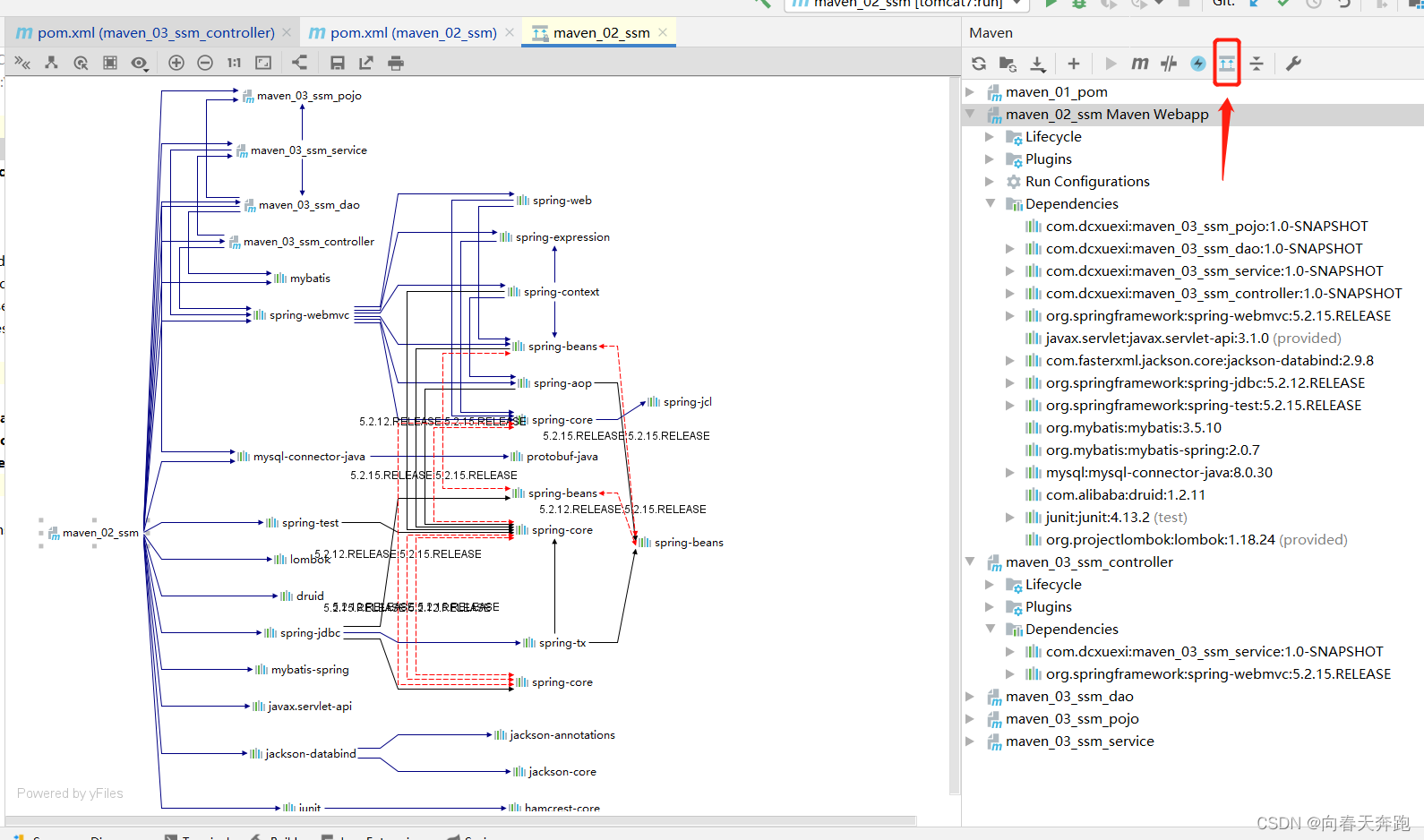Screen dimensions: 1424x840
Task: Select com.alibaba:druid:1.2.11 dependency
Action: (1125, 495)
